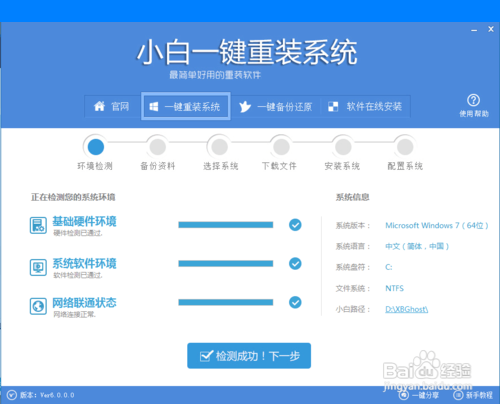Click the Microsoft Windows 7 (64位) text

click(437, 226)
